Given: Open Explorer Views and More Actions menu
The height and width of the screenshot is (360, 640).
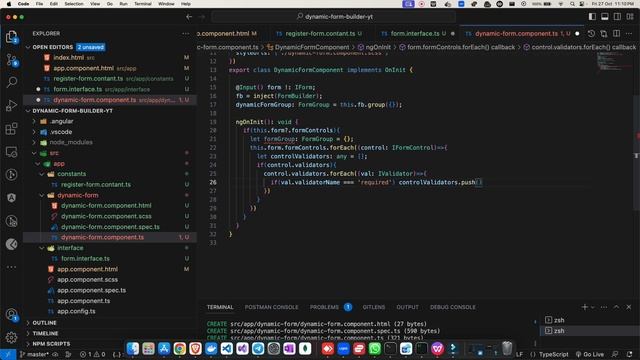Looking at the screenshot, I should 186,33.
